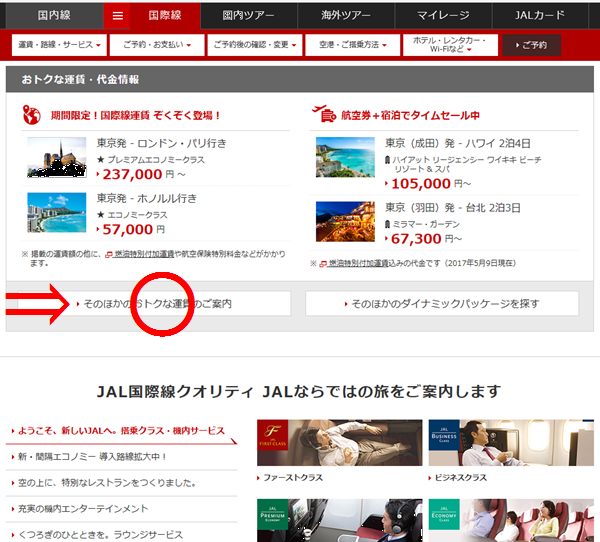Select 新・間隔エコノミー 導入路線拡大中 item
600x542 pixels.
coord(121,457)
